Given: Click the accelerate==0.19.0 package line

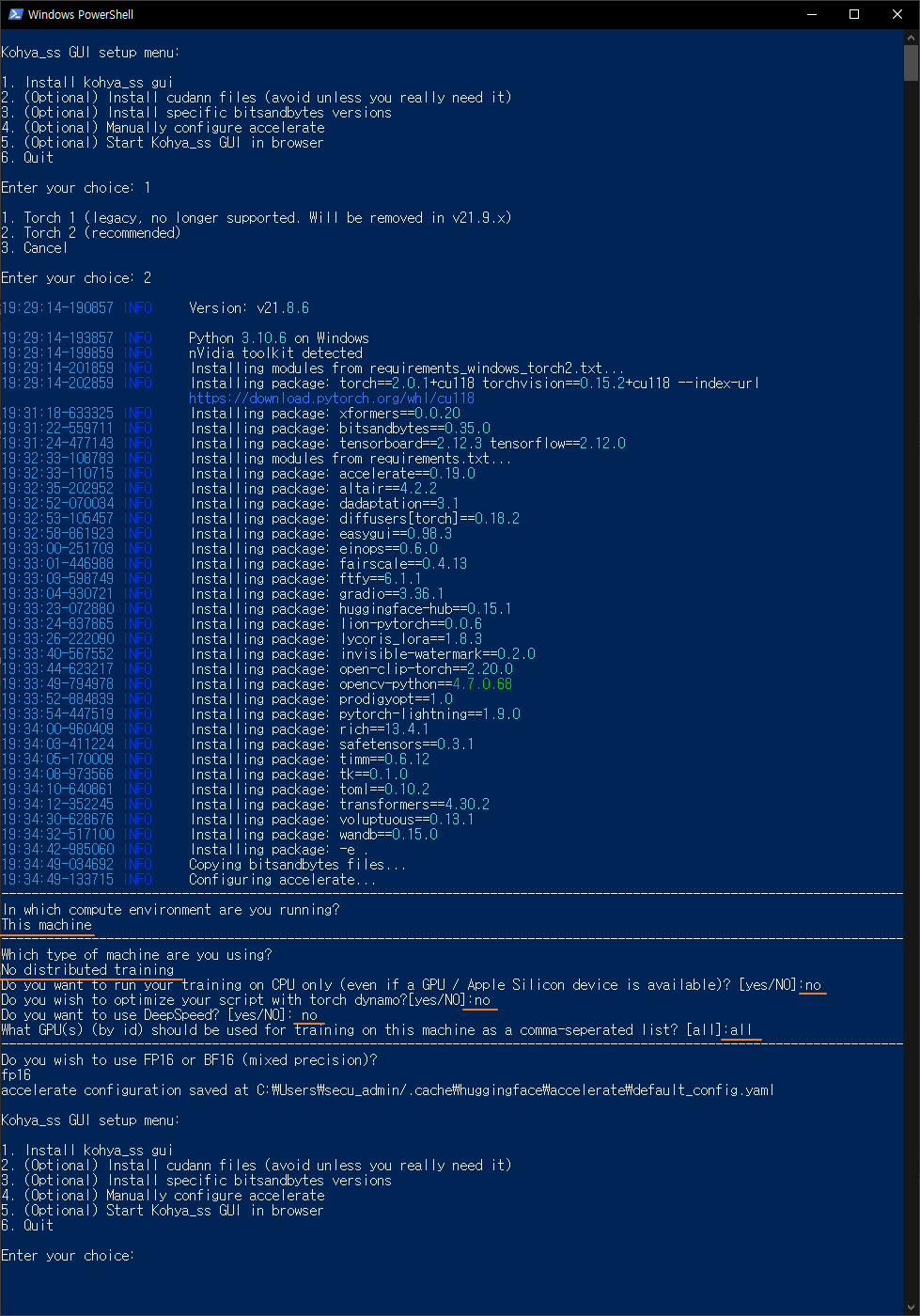Looking at the screenshot, I should (x=333, y=474).
